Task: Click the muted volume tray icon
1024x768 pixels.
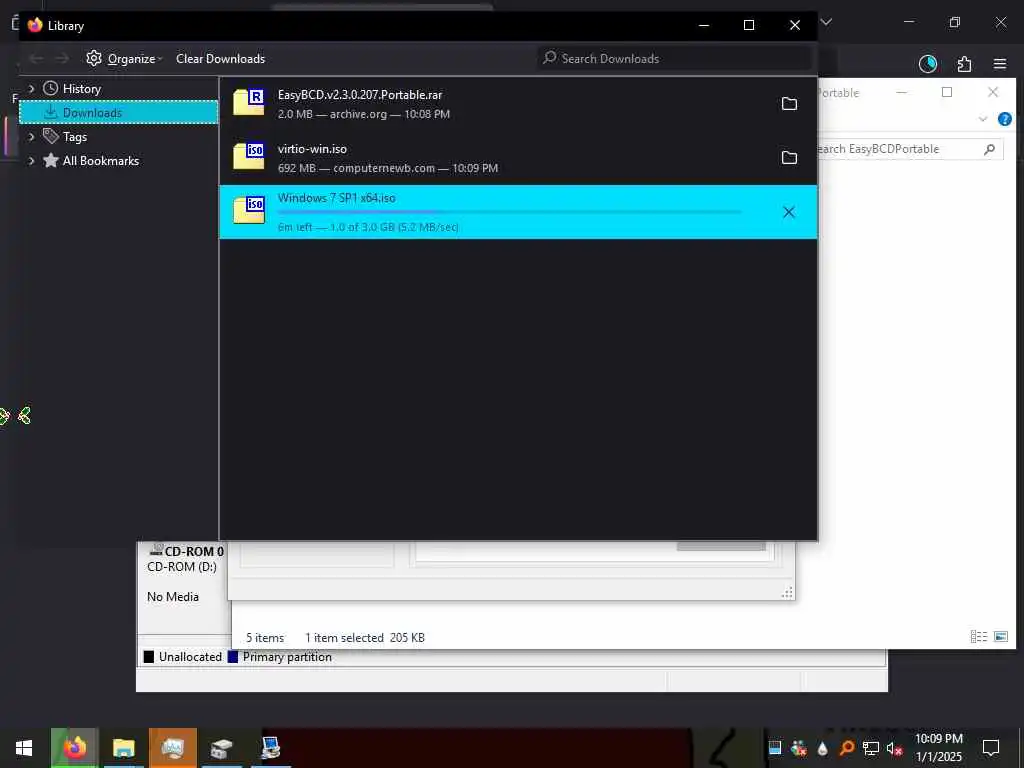Action: 895,748
